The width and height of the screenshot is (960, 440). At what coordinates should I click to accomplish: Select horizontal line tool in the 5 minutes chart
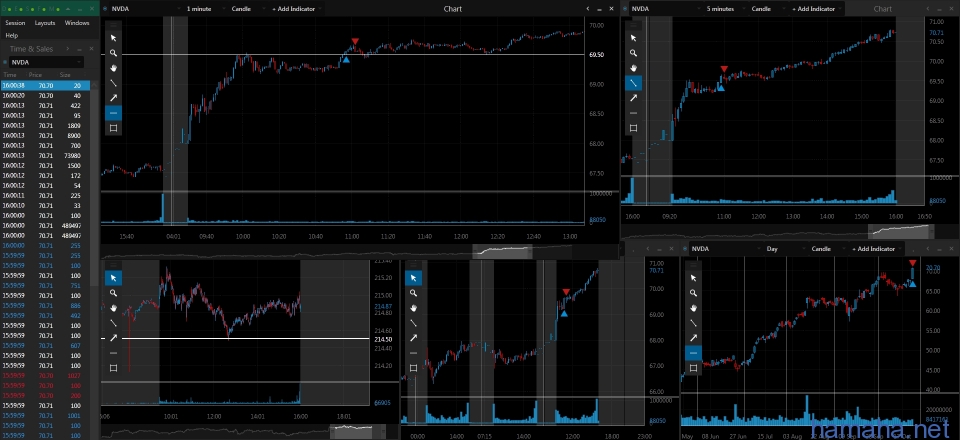pos(634,113)
